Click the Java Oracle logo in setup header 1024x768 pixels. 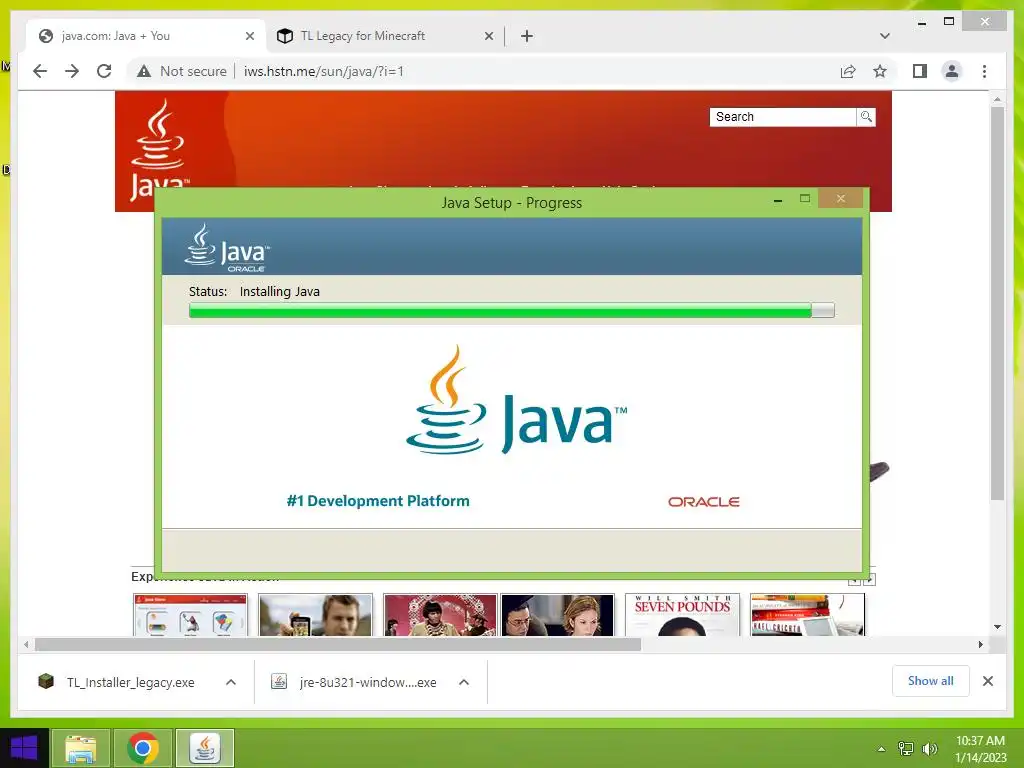tap(227, 248)
